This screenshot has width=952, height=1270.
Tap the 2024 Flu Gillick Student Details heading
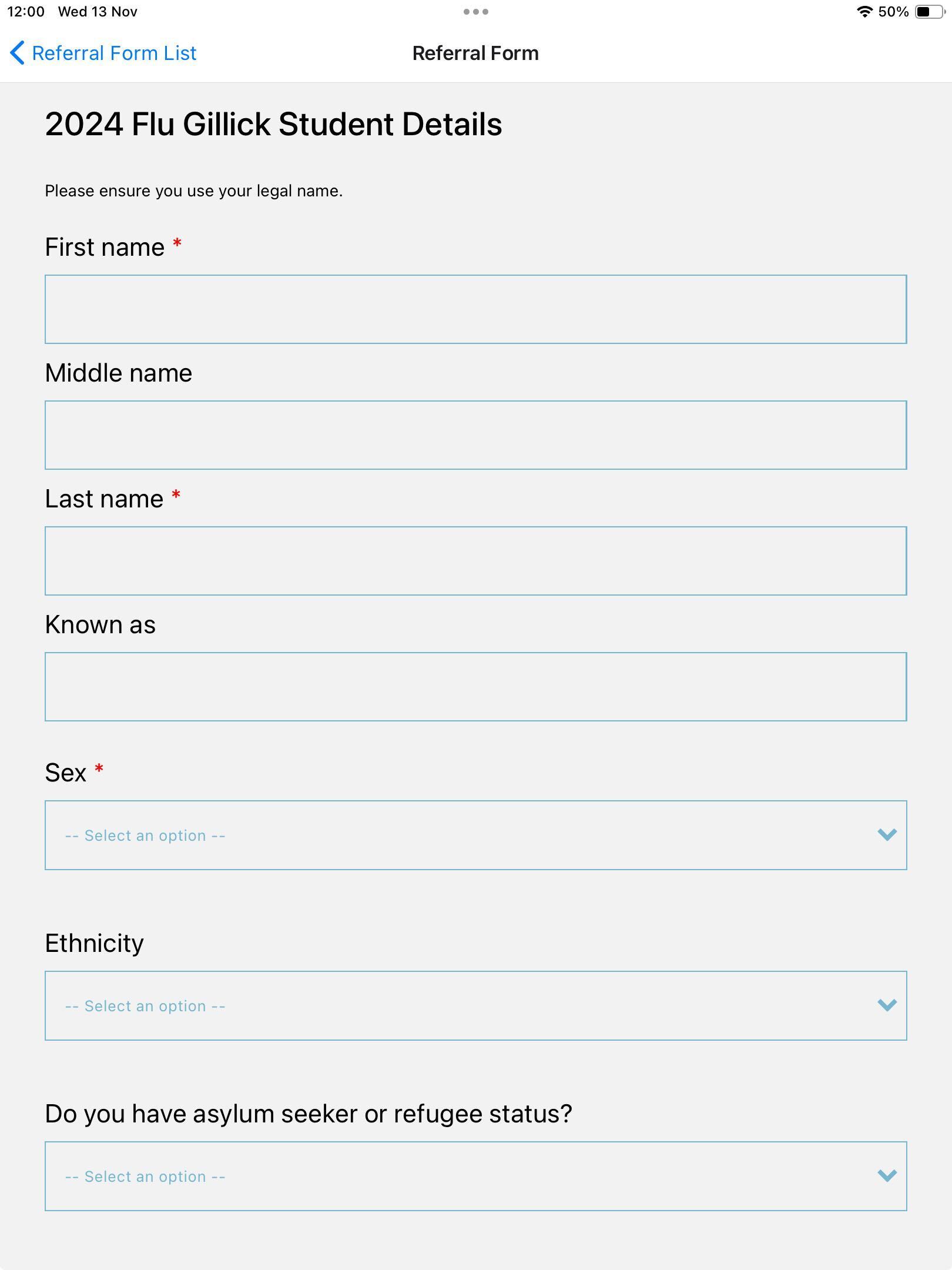coord(273,124)
